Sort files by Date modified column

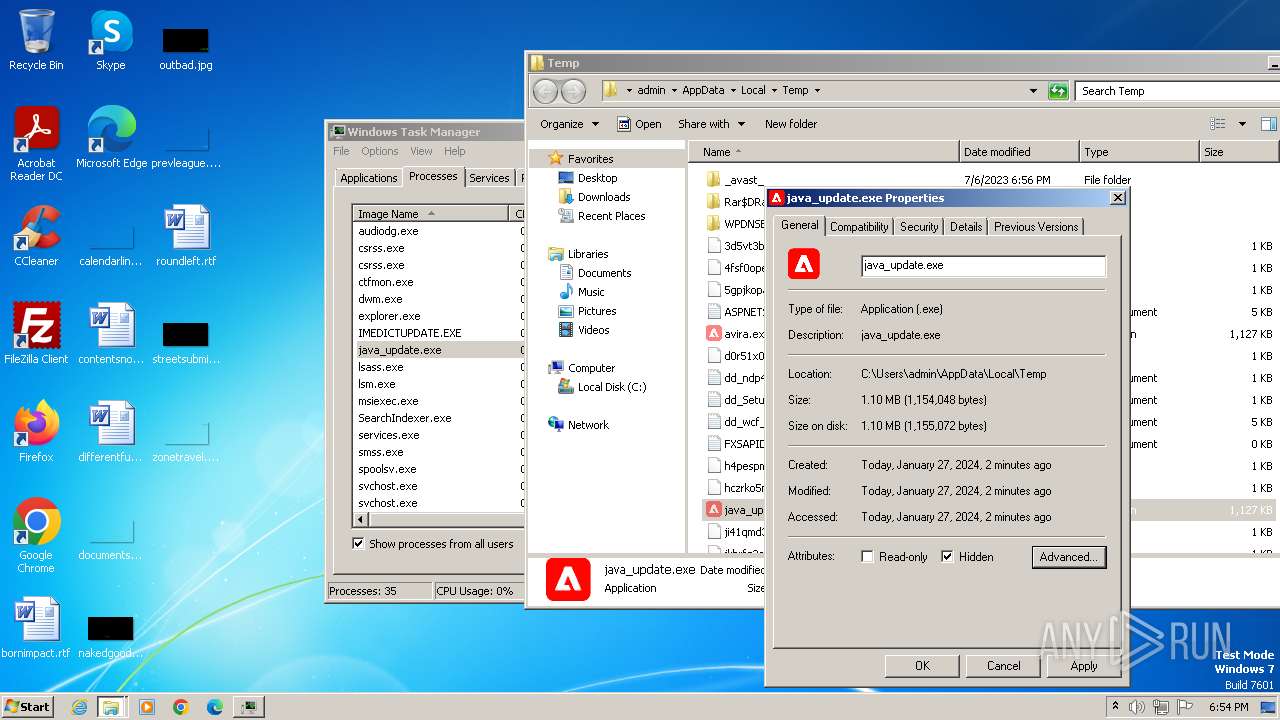[x=1019, y=152]
